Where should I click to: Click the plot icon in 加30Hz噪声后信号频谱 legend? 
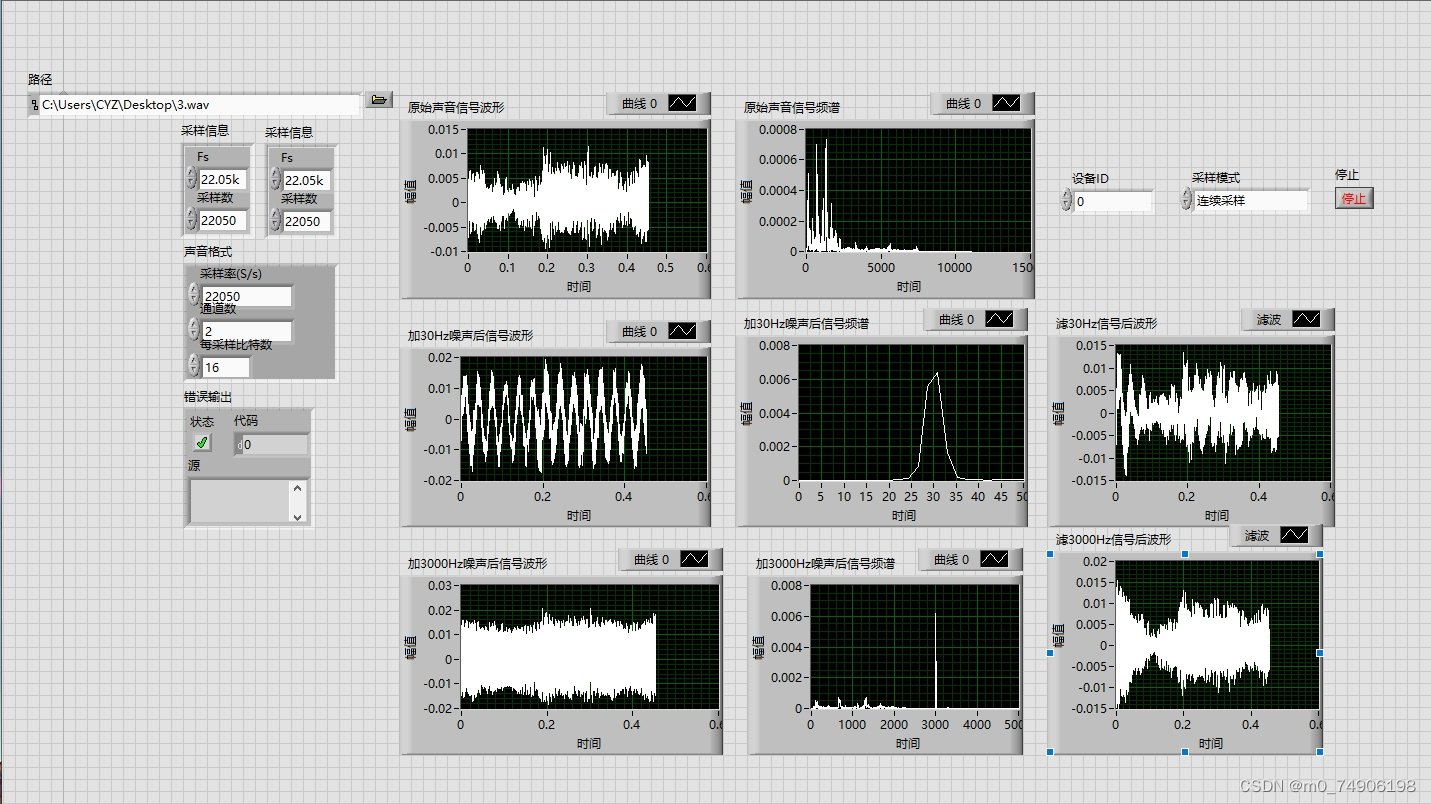coord(999,319)
